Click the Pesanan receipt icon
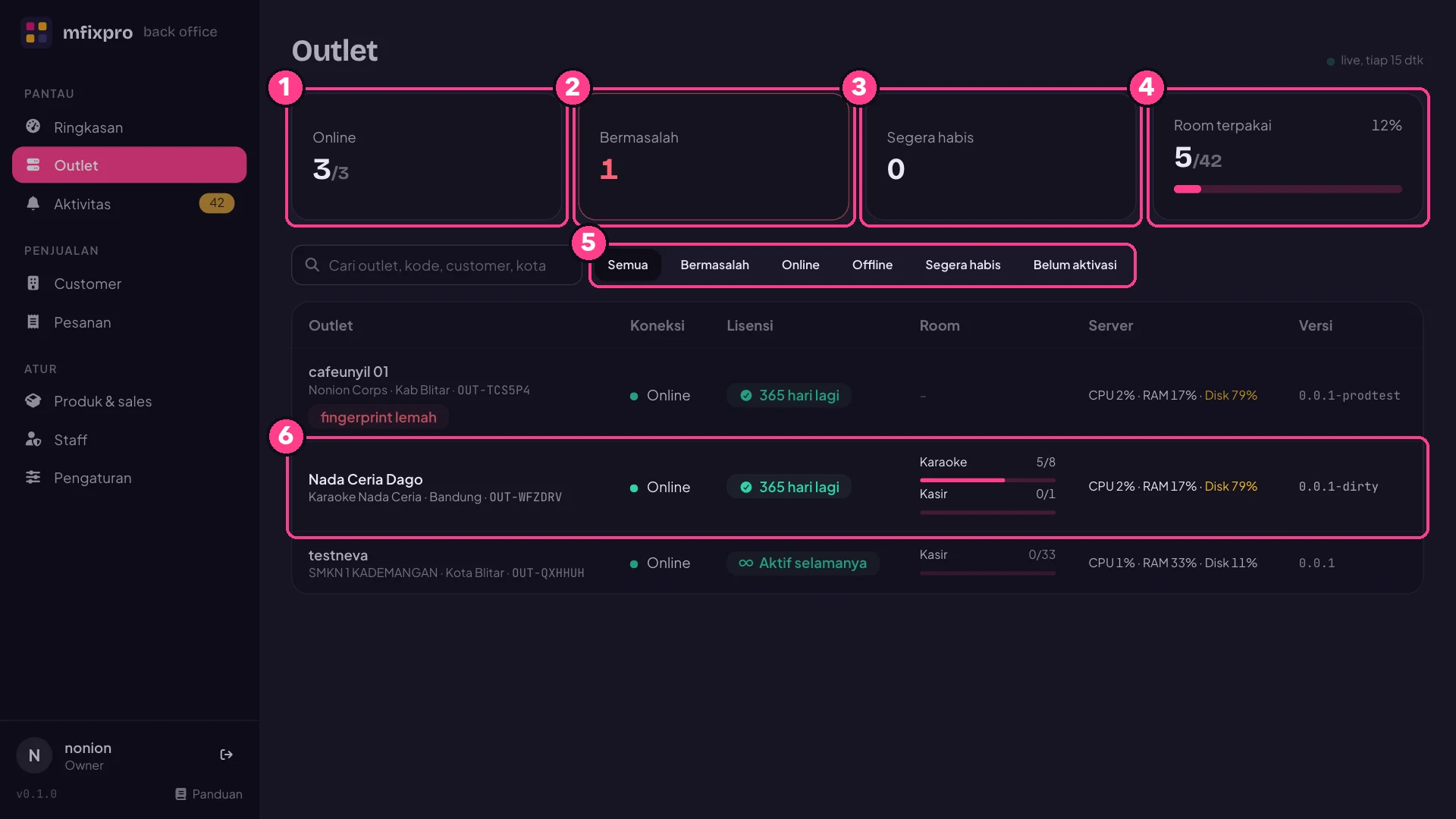Screen dimensions: 1456x819 point(33,322)
